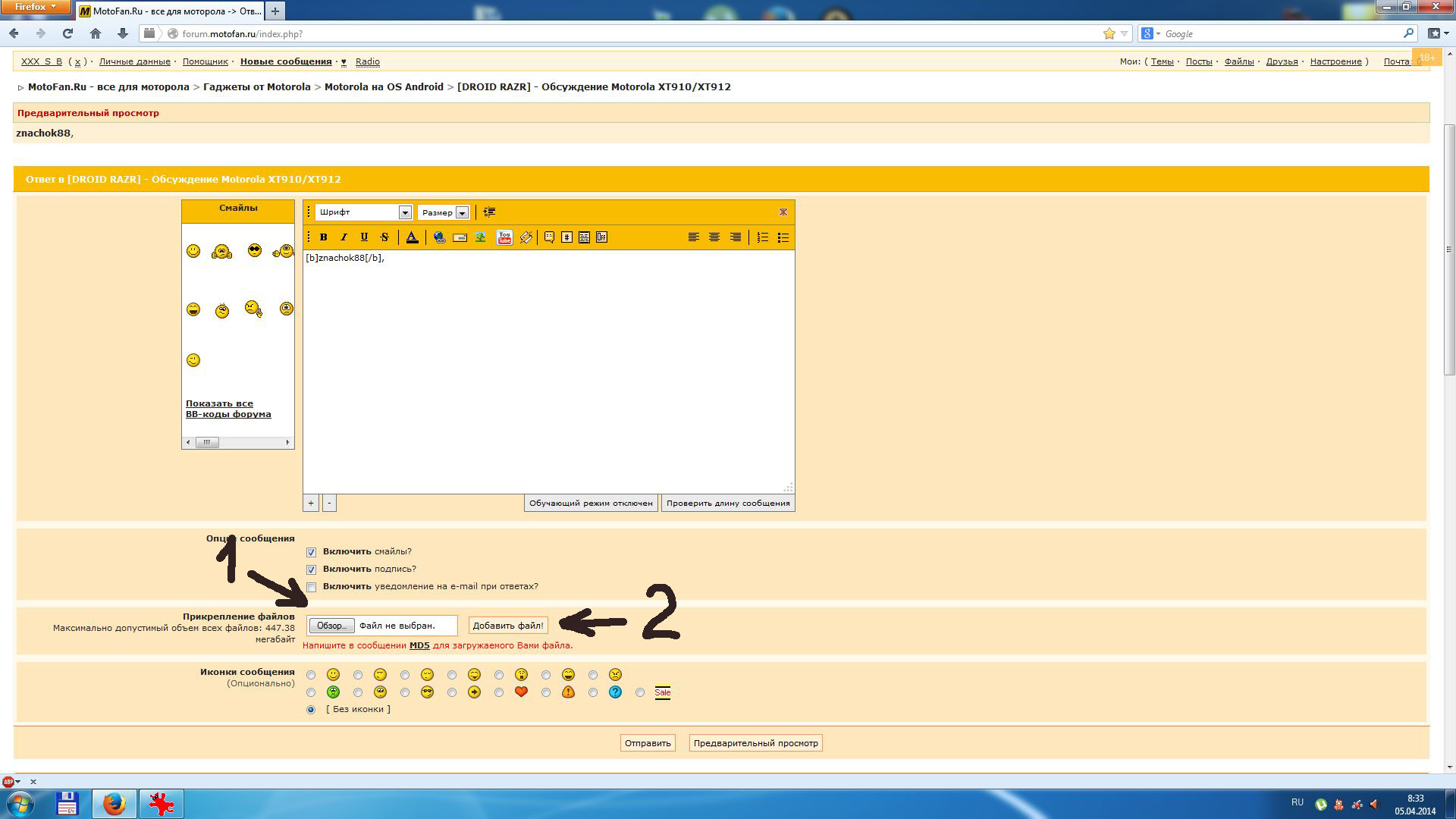
Task: Insert a YouTube video
Action: 504,237
